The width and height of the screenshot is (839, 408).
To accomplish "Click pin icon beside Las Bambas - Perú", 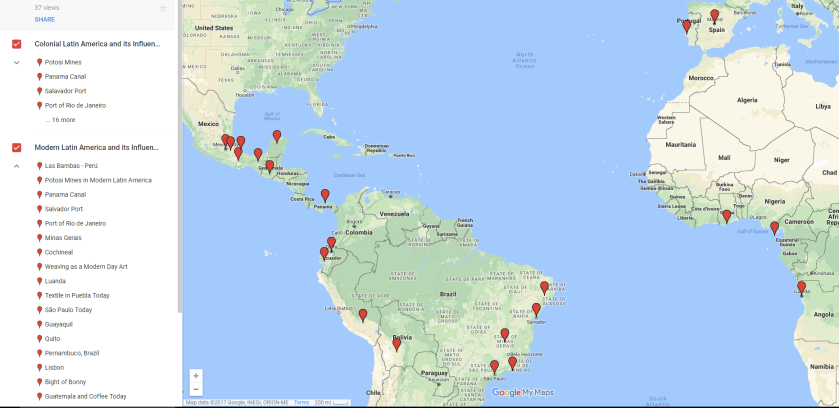I will 39,166.
